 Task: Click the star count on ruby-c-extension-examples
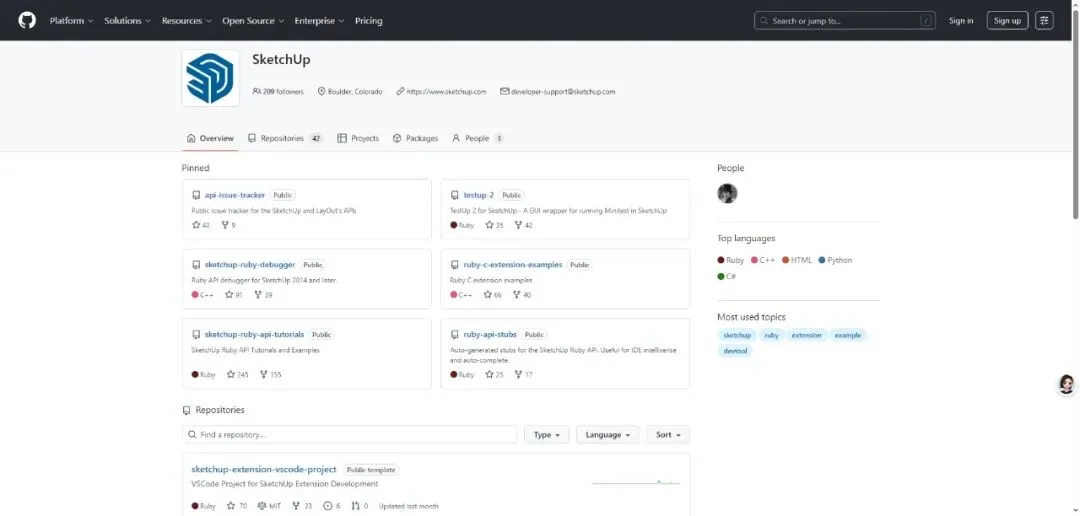coord(492,295)
